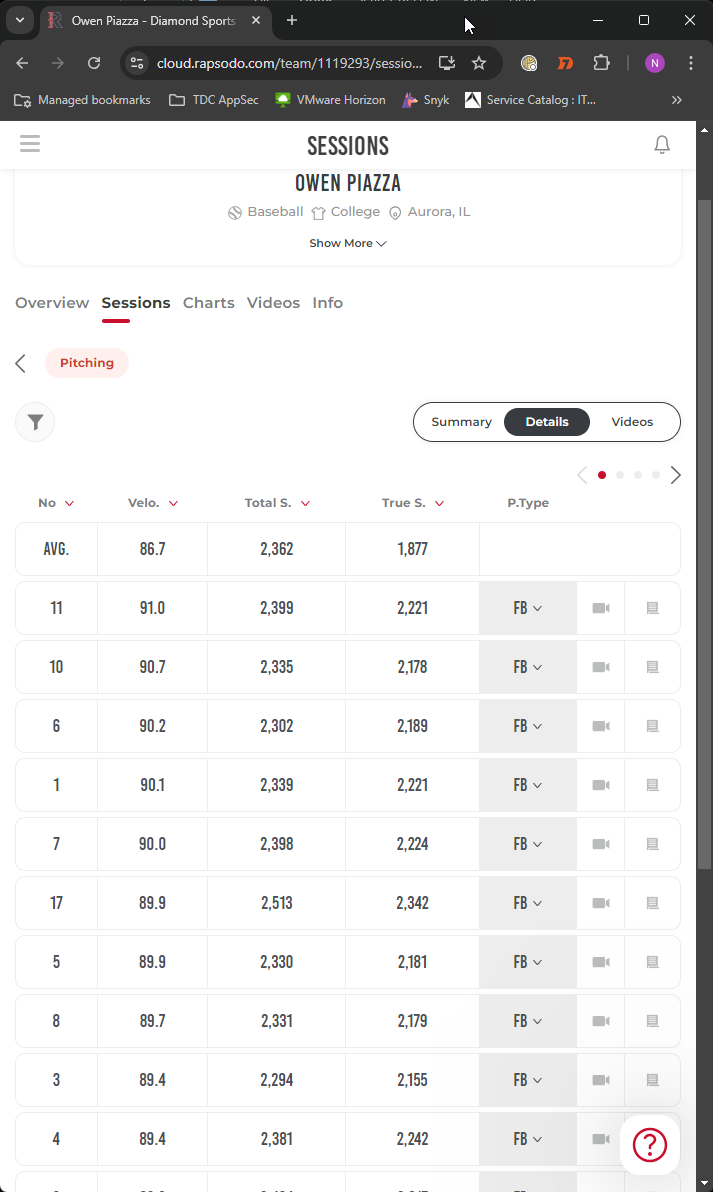Open the Charts tab

[x=208, y=303]
